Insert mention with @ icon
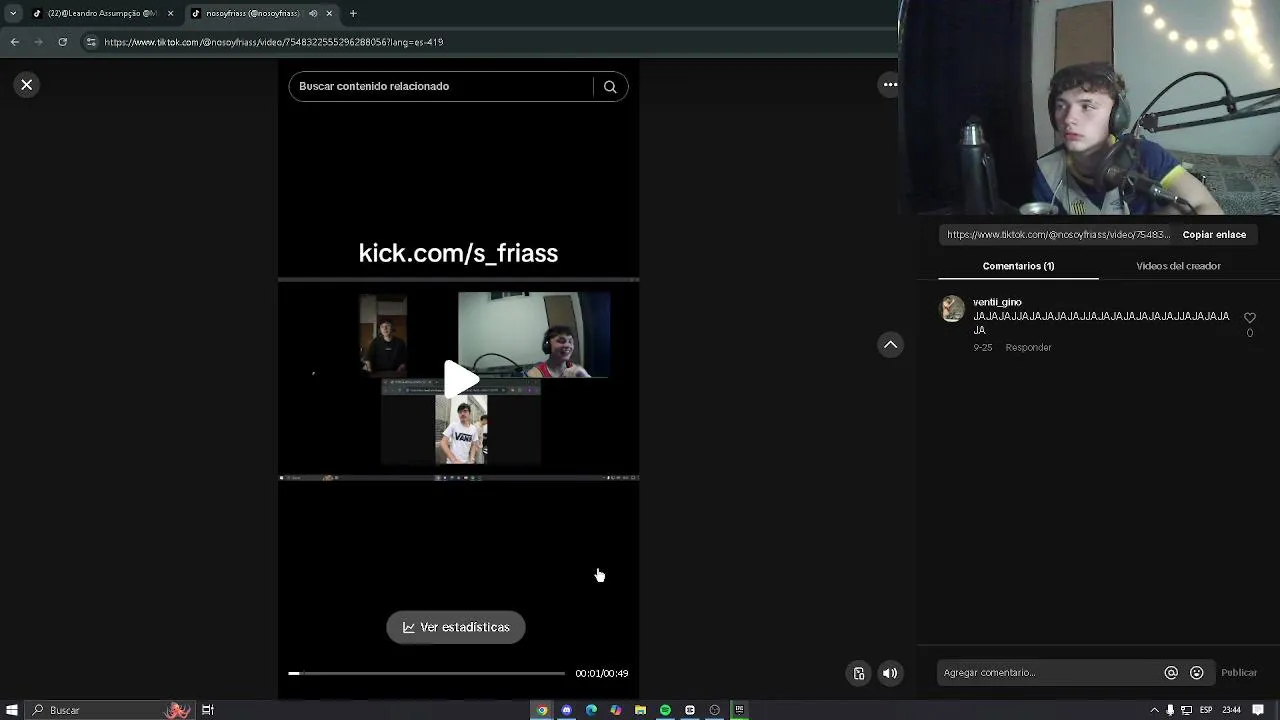The width and height of the screenshot is (1280, 720). [1171, 673]
